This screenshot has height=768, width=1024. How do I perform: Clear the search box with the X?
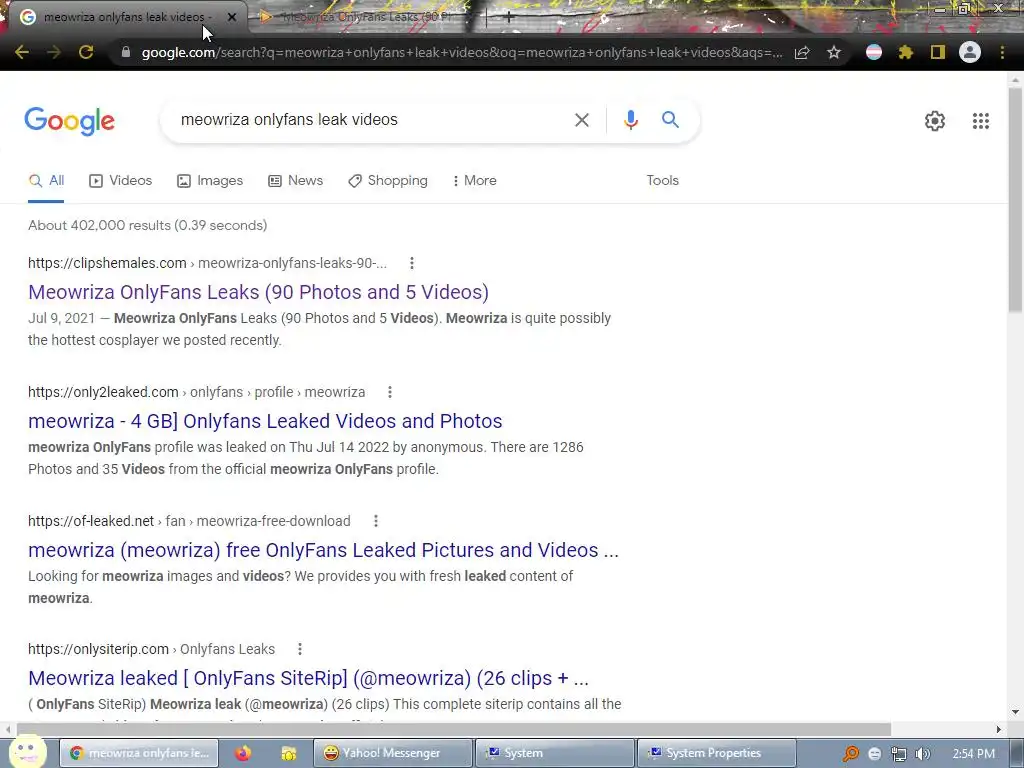pos(581,120)
